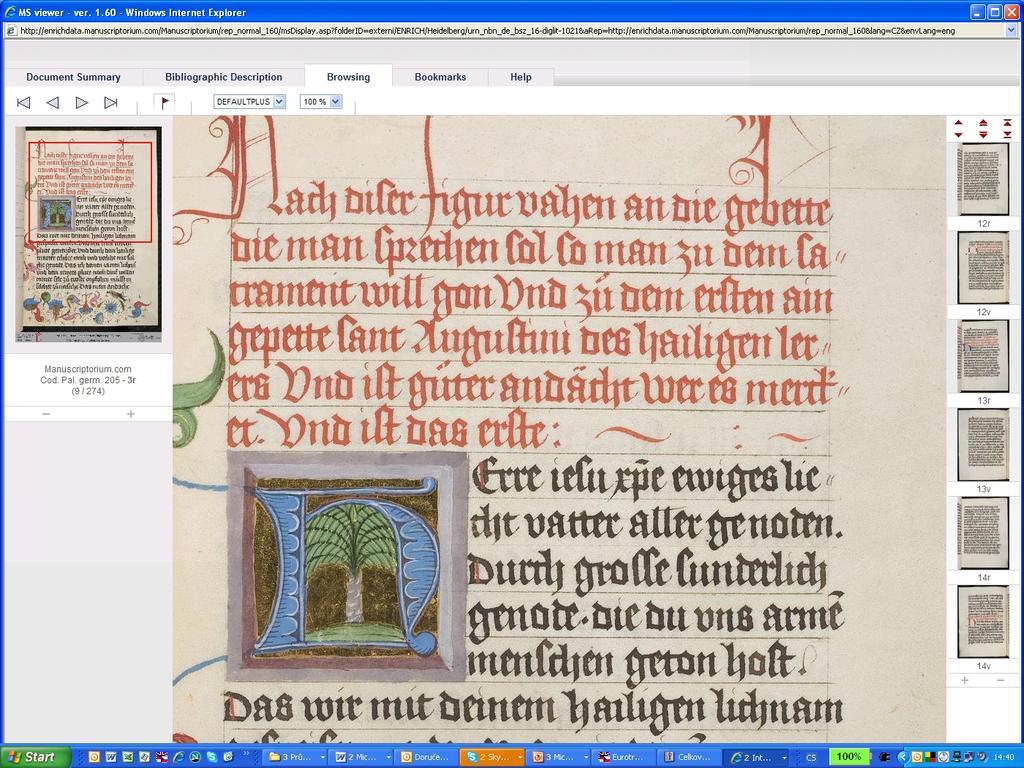
Task: Jump to the last manuscript page
Action: [x=111, y=103]
